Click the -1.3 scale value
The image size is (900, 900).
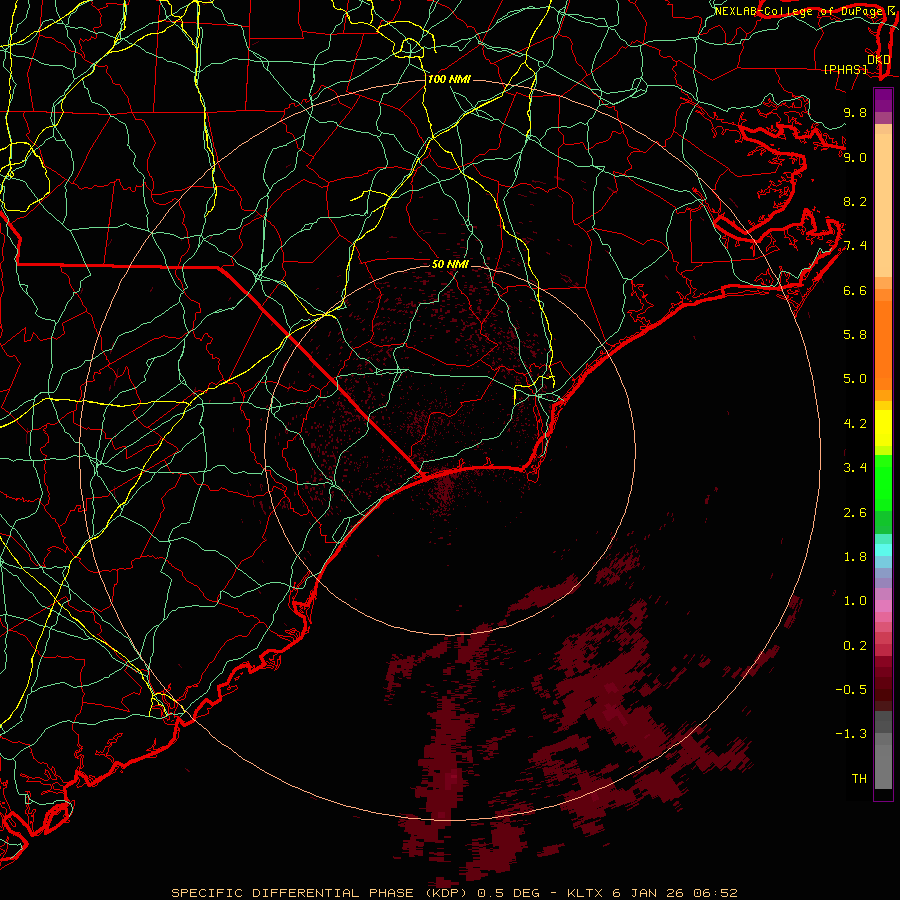[851, 734]
